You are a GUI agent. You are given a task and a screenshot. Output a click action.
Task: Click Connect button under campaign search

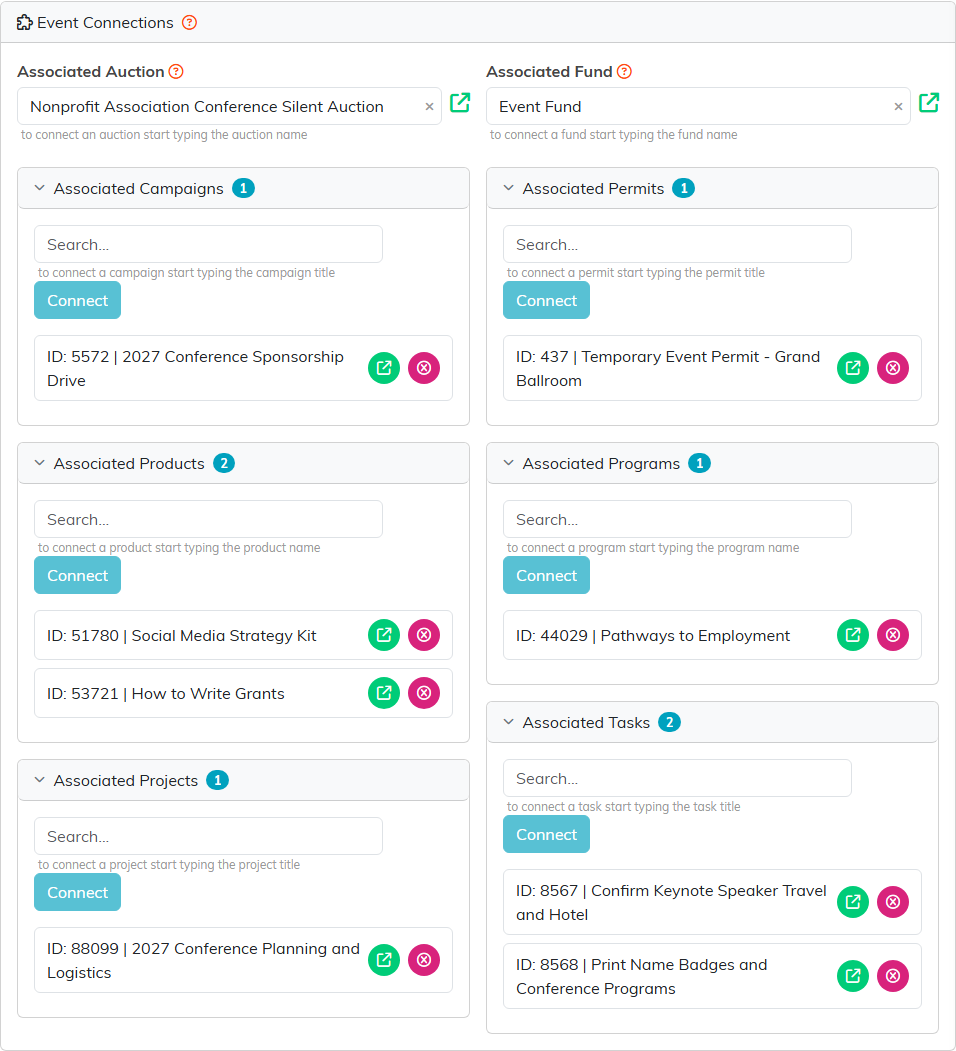[78, 300]
